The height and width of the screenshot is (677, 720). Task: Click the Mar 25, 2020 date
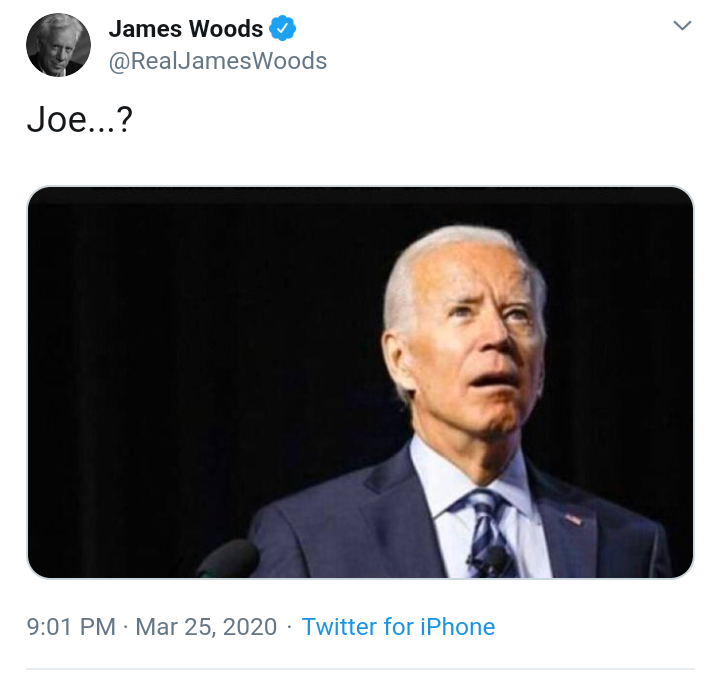coord(206,627)
